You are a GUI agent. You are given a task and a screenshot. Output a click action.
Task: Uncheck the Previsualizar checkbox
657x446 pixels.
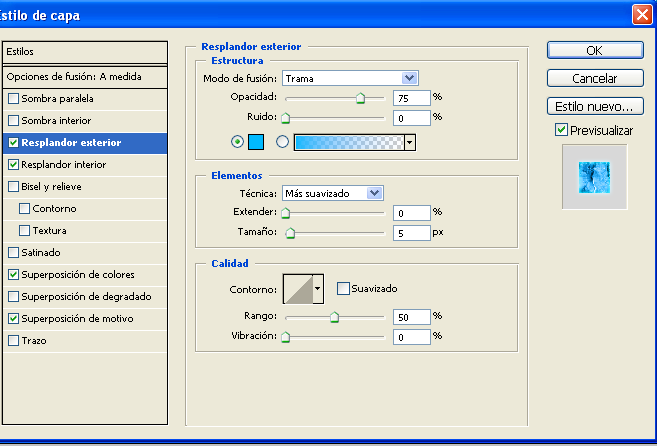561,130
